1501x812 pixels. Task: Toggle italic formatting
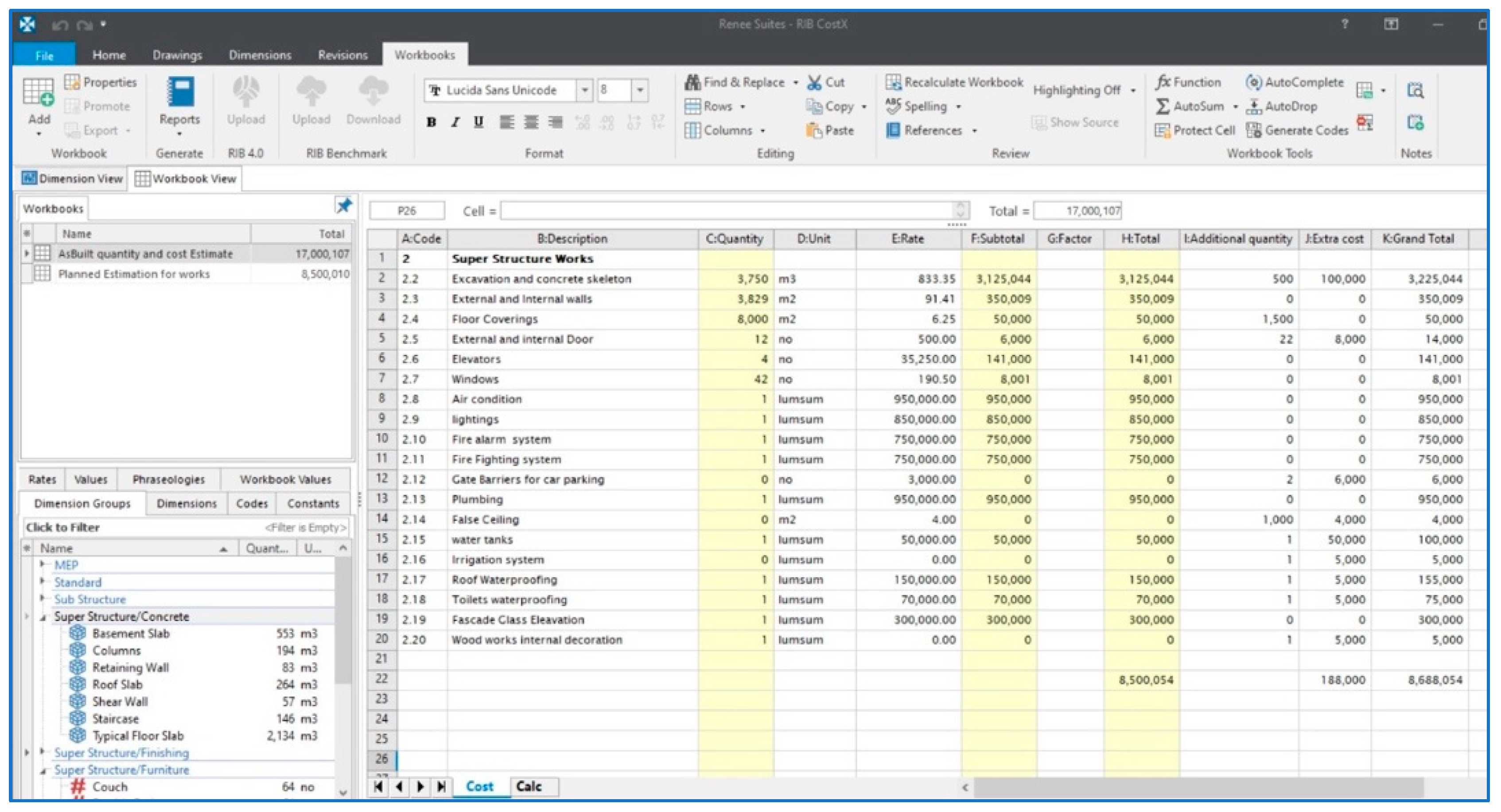coord(455,122)
